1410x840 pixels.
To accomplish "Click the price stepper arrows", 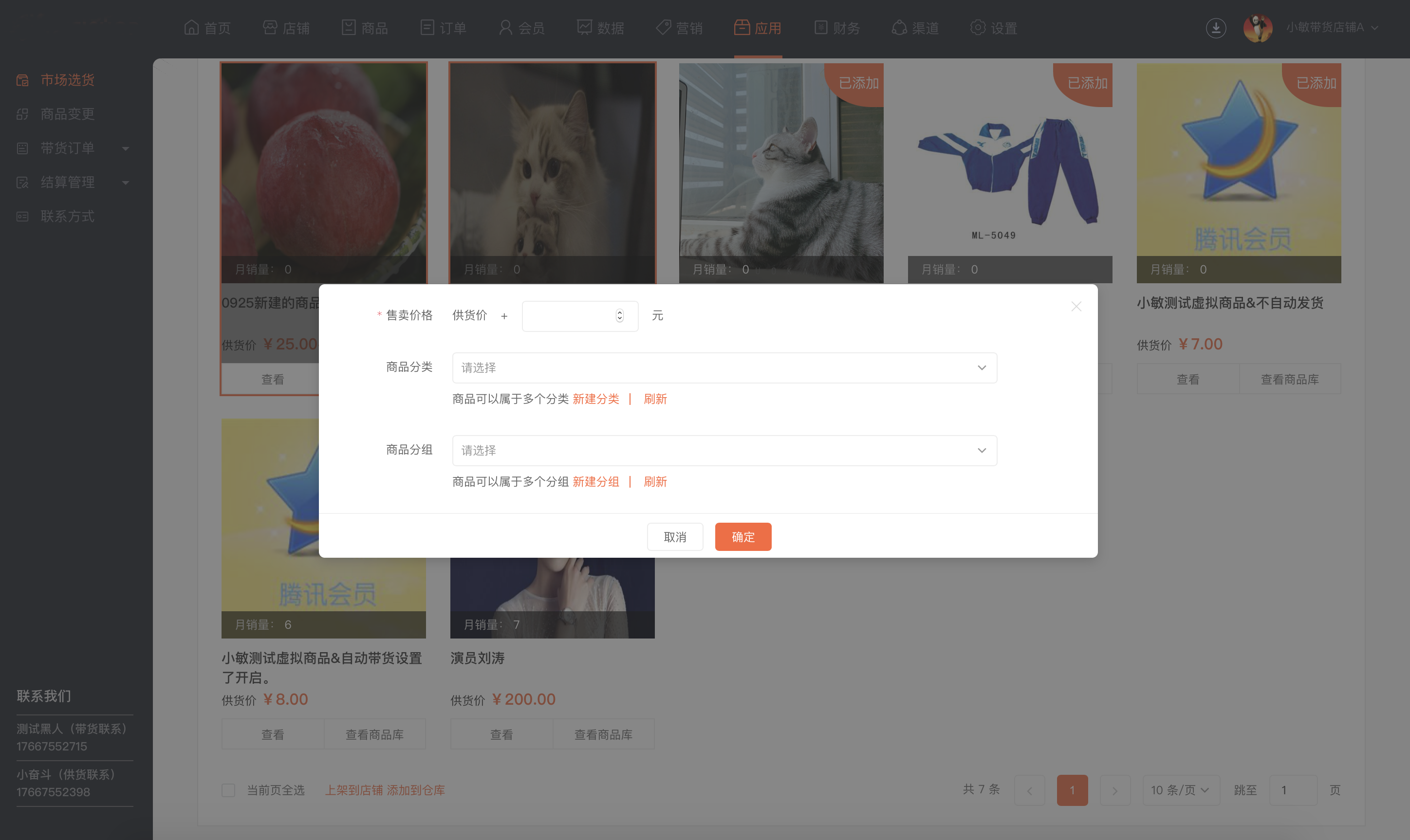I will 619,316.
